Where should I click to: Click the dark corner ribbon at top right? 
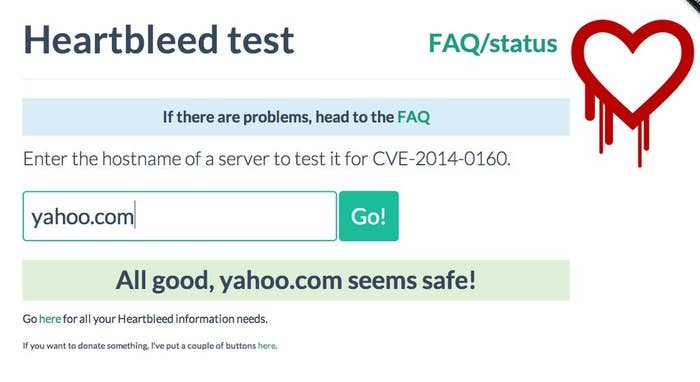[x=693, y=4]
